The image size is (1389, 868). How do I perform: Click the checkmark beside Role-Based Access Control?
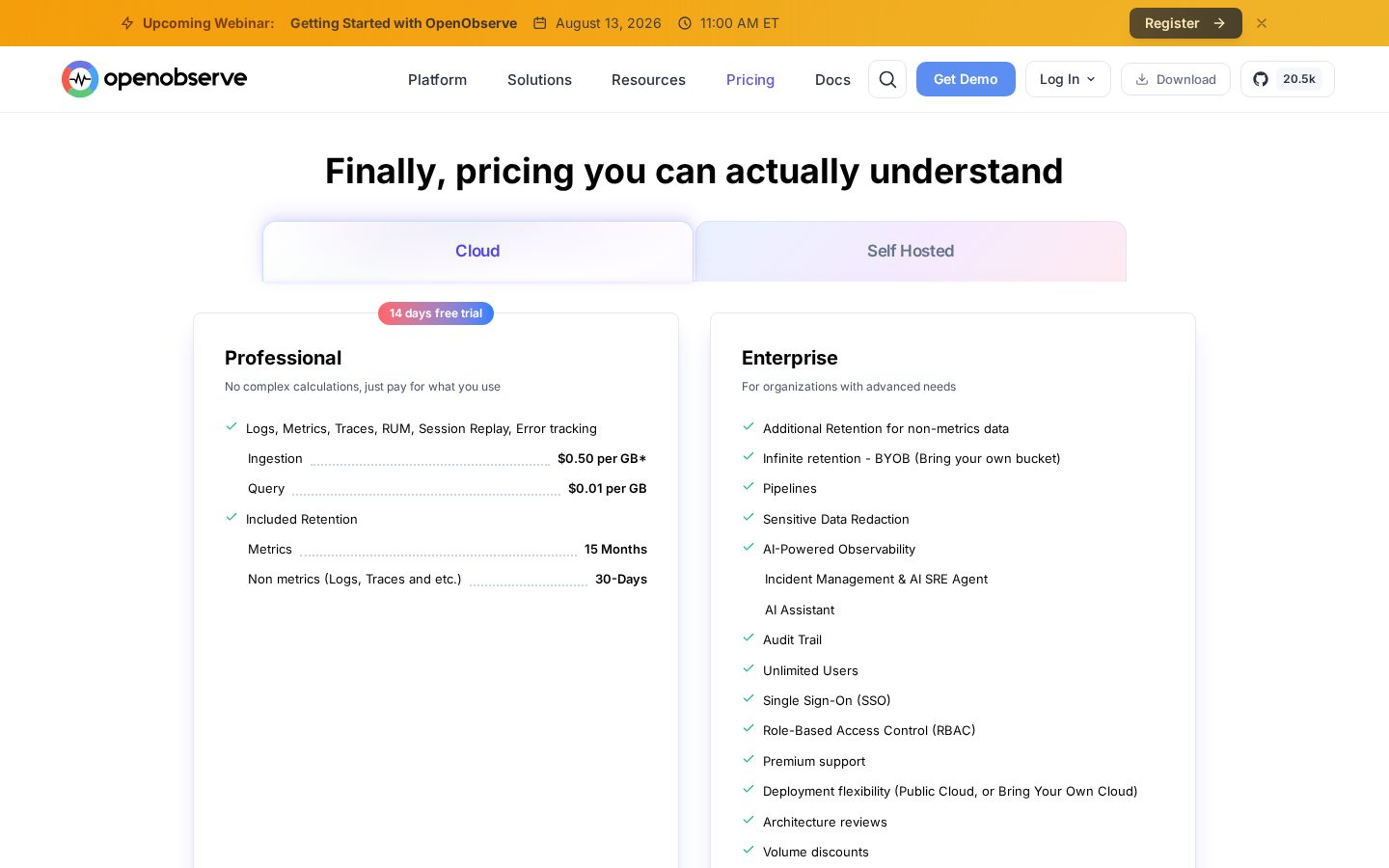749,729
